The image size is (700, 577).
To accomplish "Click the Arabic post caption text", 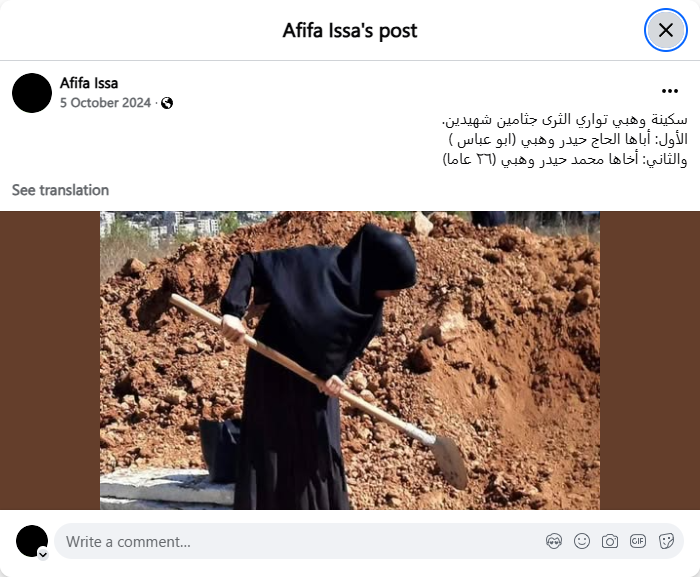I will 565,139.
